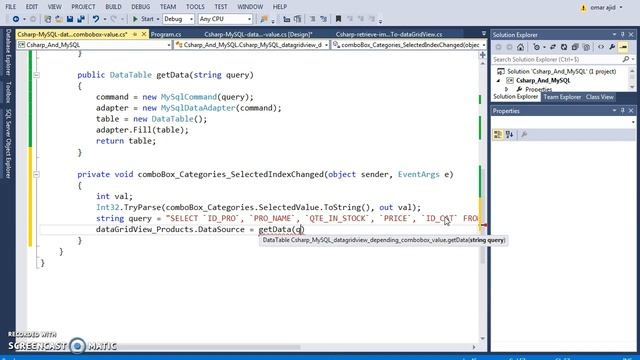Refresh the Solution Explorer

click(564, 47)
